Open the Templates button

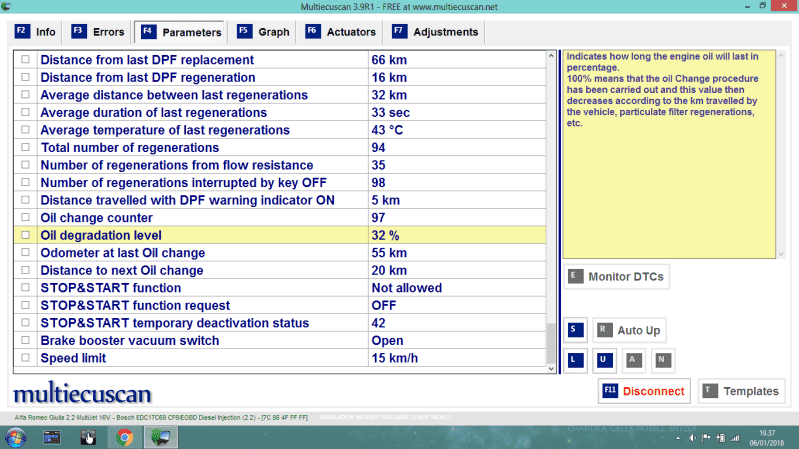tap(741, 391)
